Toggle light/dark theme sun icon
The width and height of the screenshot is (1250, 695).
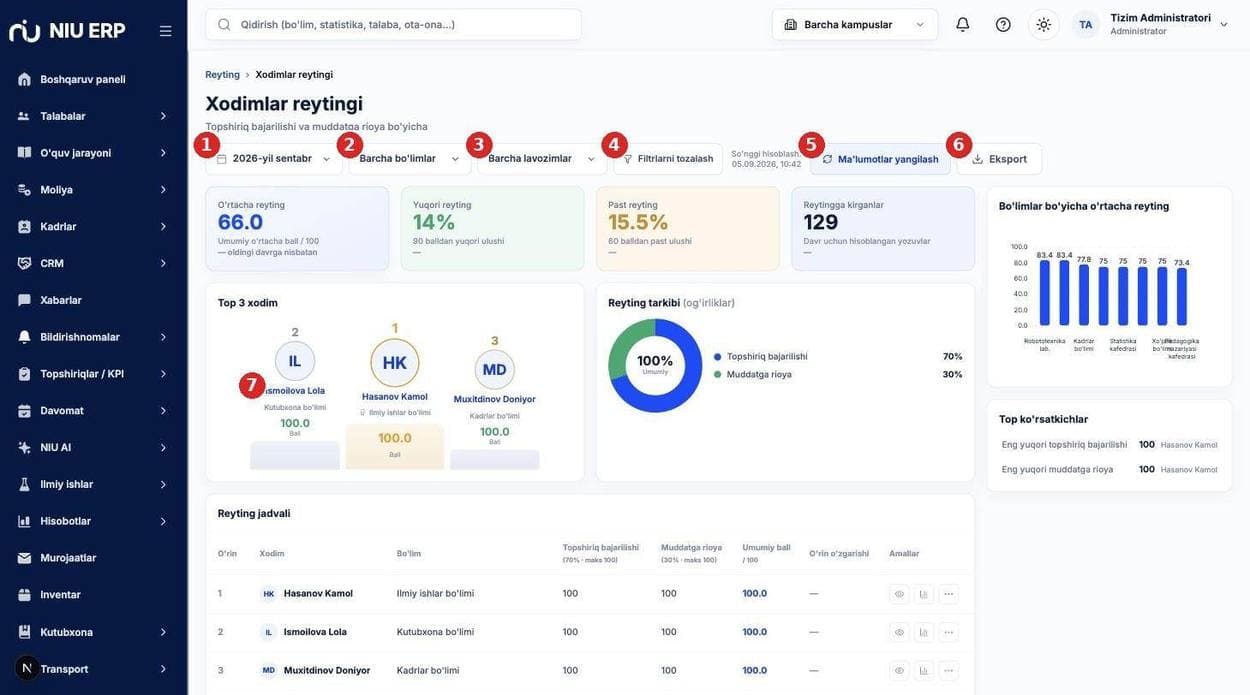(x=1043, y=24)
